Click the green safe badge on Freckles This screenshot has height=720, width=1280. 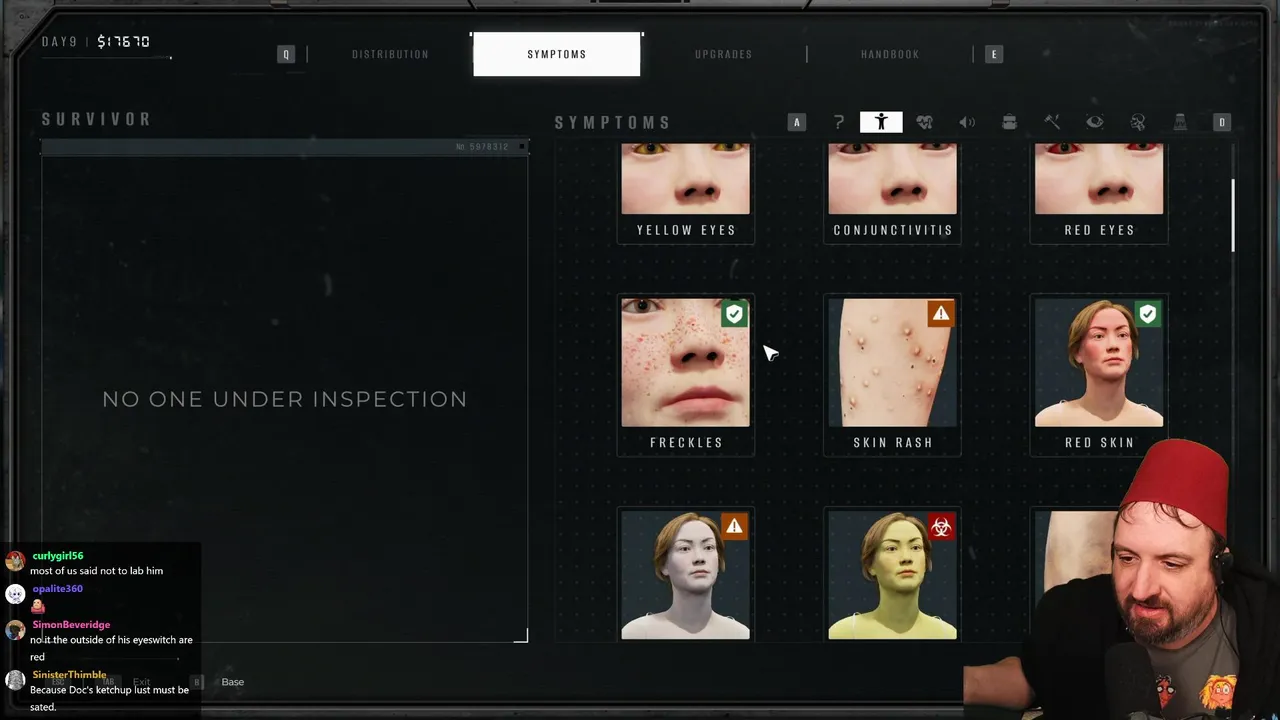tap(734, 314)
